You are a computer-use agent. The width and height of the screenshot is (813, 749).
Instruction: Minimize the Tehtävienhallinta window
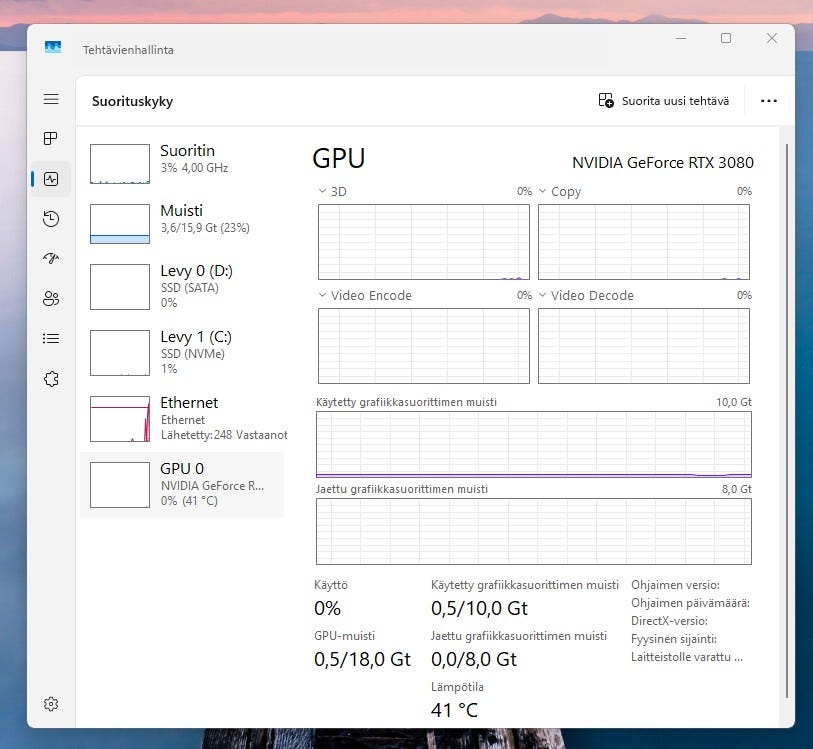(x=681, y=38)
